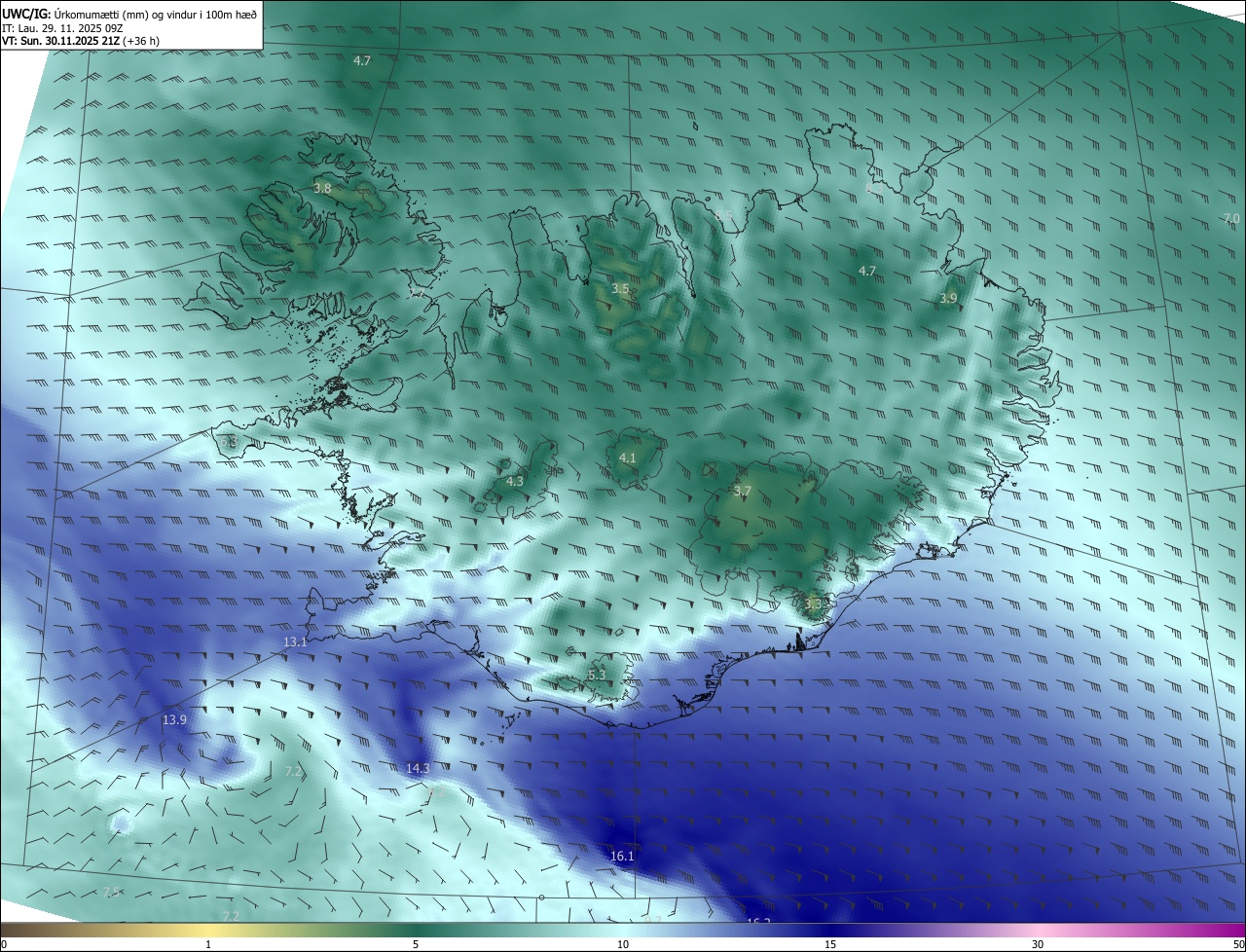Click the 4.3 precipitation value on the map
Screen dimensions: 1246x952
pos(515,481)
